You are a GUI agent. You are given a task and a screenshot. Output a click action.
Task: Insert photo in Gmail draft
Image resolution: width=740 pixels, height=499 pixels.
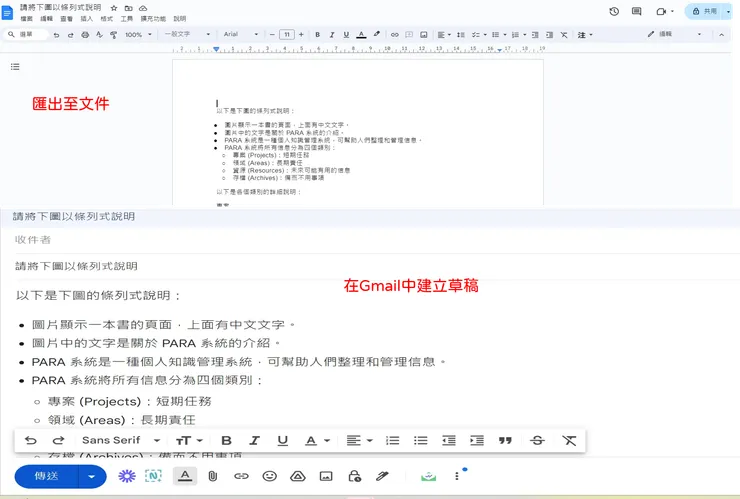[x=326, y=476]
